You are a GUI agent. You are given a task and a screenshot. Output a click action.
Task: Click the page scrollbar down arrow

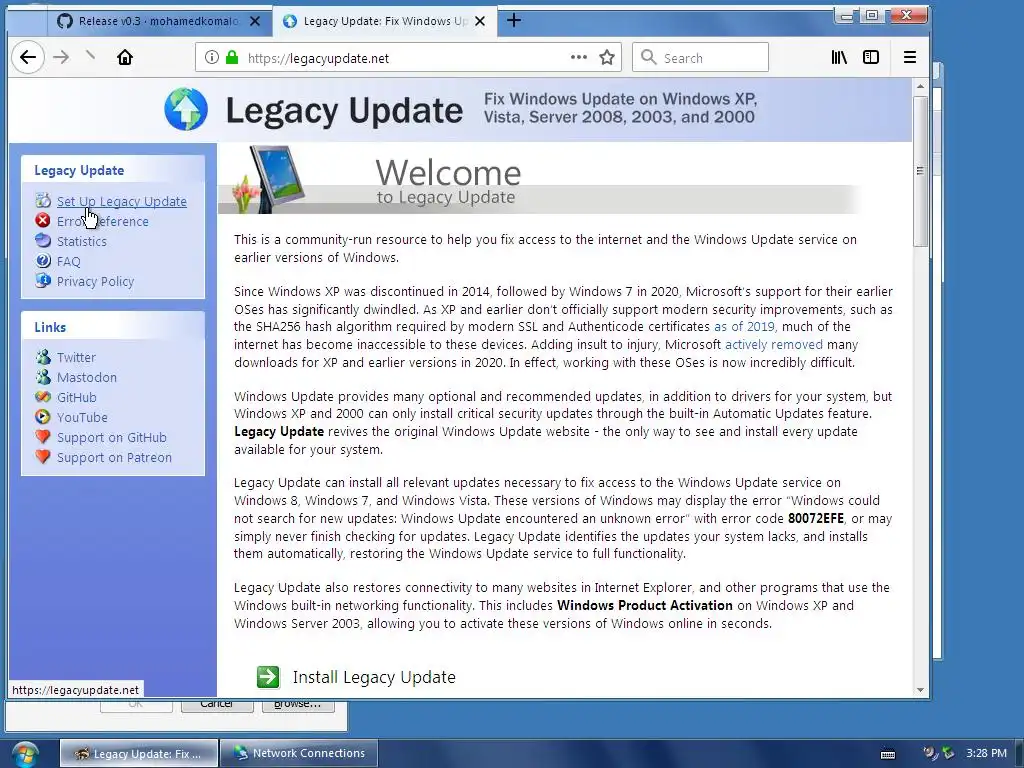click(x=920, y=690)
